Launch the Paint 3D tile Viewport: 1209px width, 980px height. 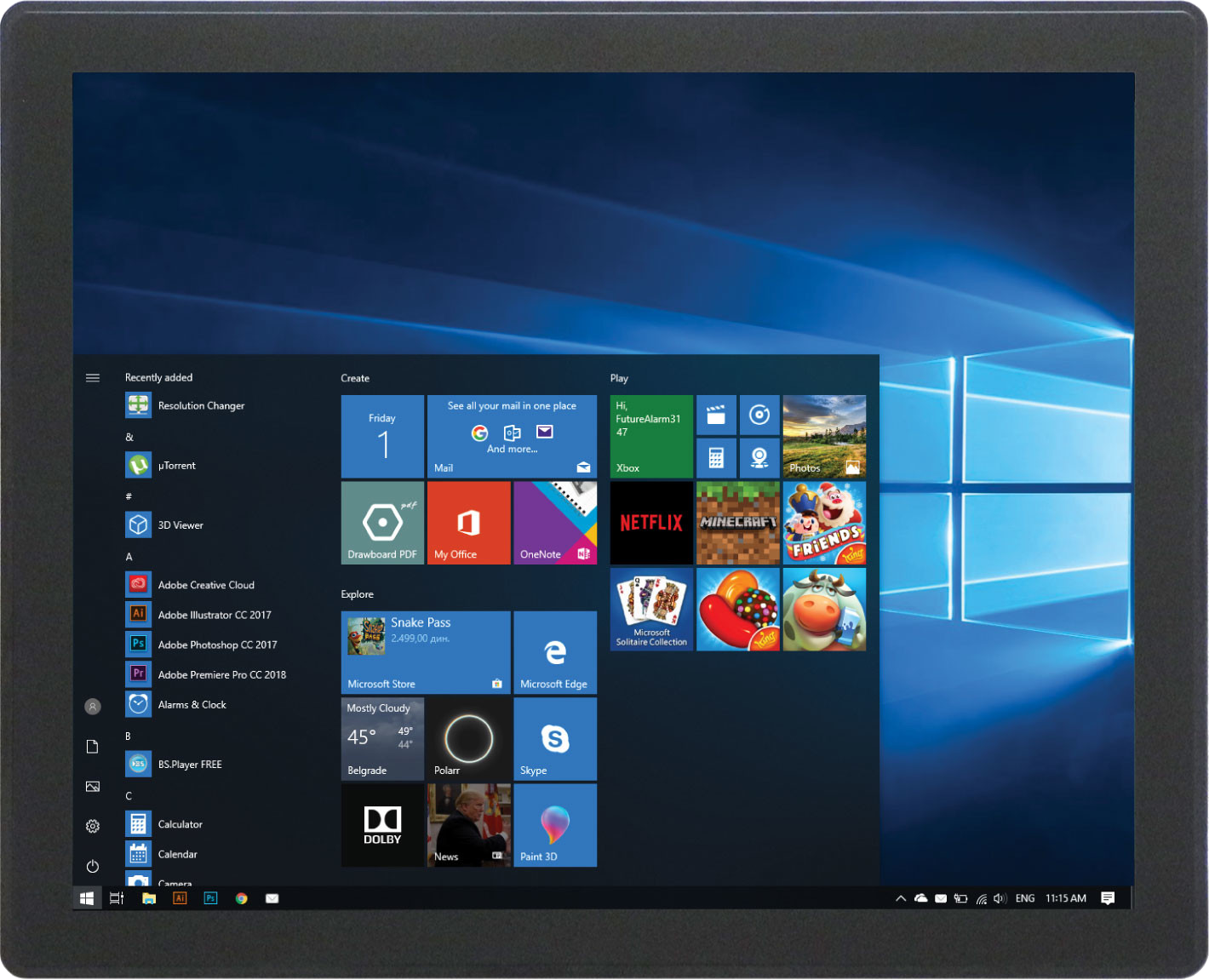pos(555,825)
